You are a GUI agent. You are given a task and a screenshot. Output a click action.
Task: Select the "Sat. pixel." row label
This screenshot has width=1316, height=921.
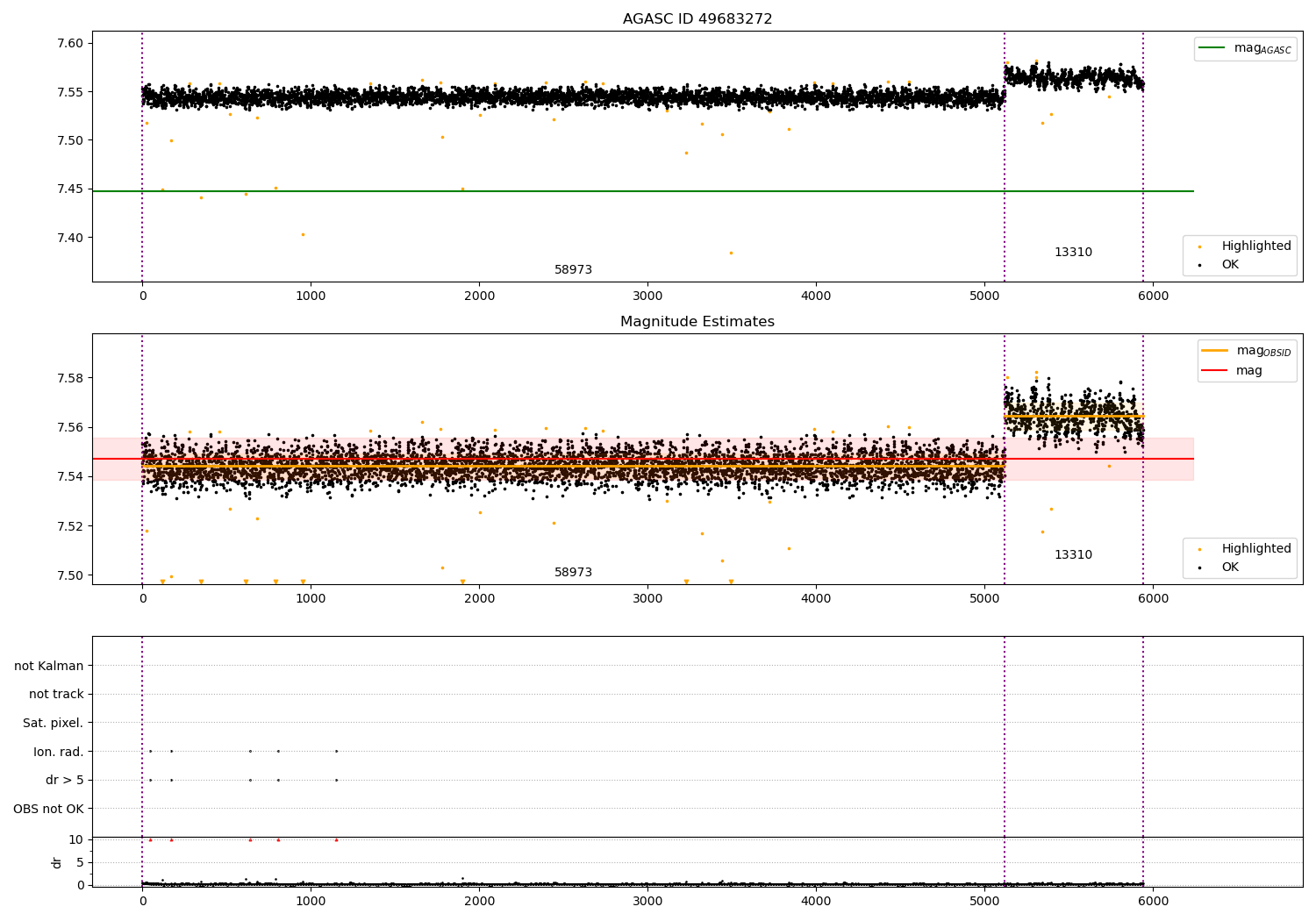pyautogui.click(x=53, y=724)
